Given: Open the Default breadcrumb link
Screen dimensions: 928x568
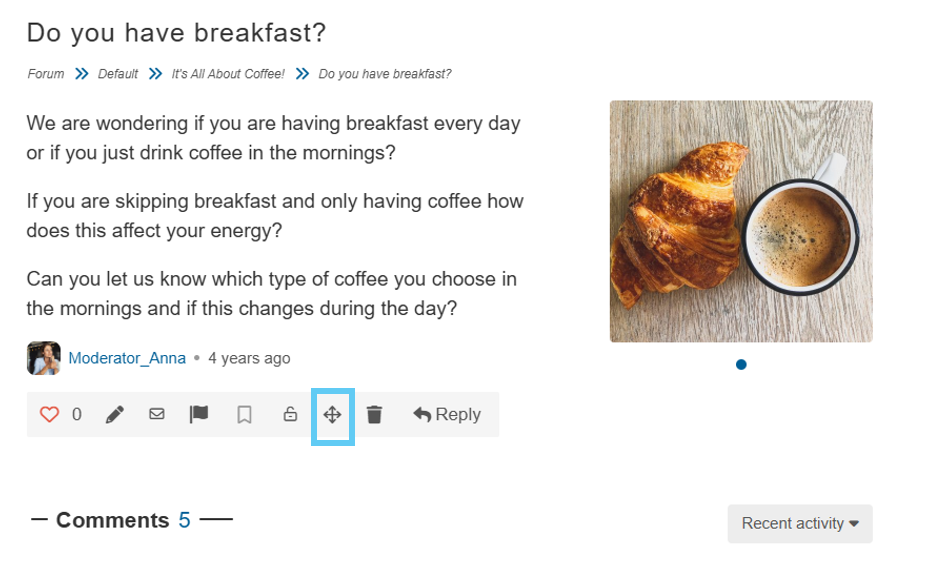Looking at the screenshot, I should pos(118,74).
